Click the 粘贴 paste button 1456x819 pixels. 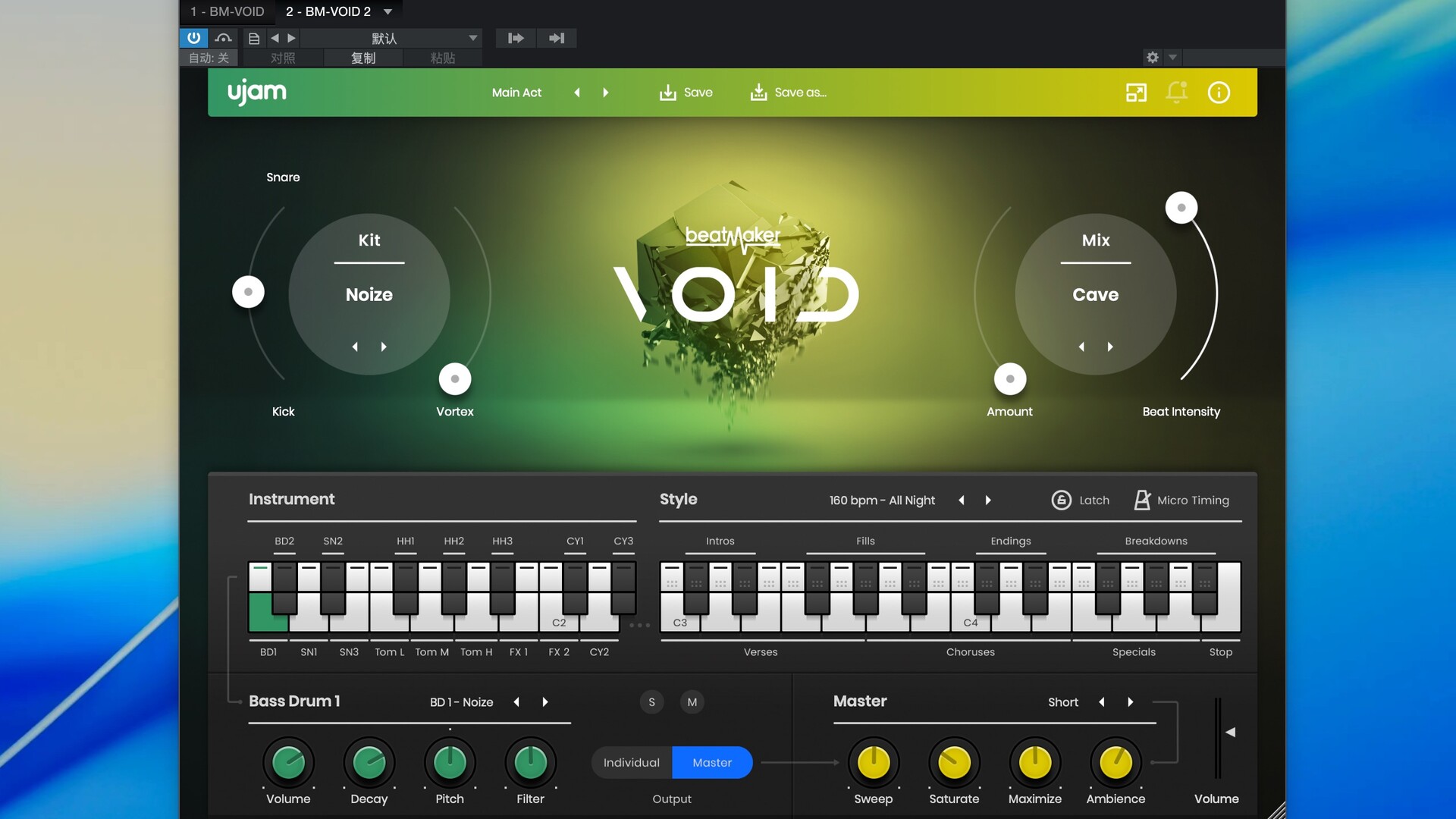coord(443,58)
